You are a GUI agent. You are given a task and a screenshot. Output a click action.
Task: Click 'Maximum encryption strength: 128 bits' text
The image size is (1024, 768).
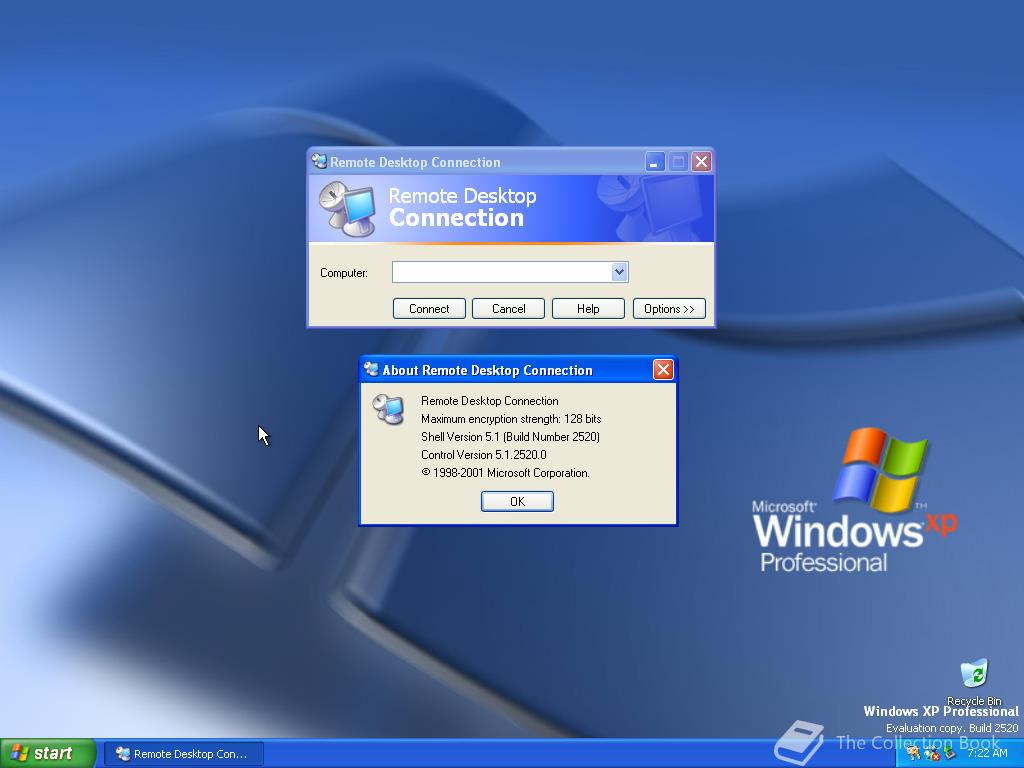click(x=511, y=419)
